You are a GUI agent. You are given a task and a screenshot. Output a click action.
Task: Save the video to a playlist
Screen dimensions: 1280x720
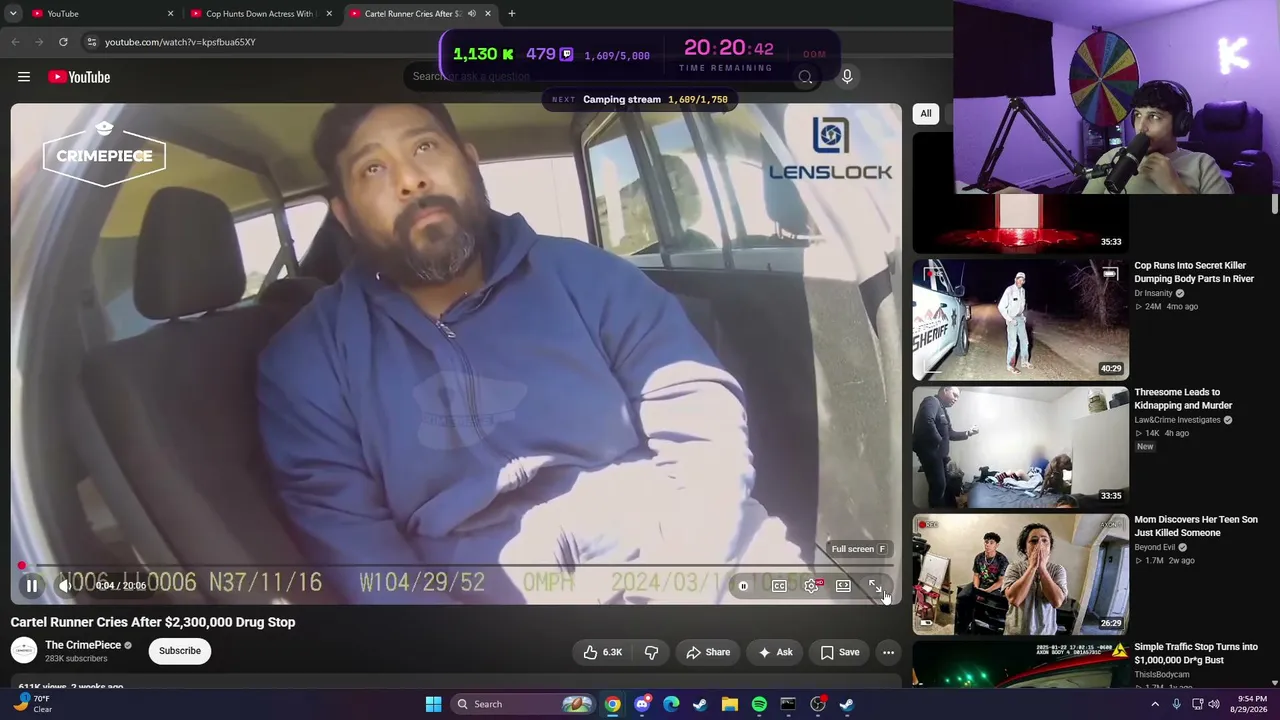[839, 652]
